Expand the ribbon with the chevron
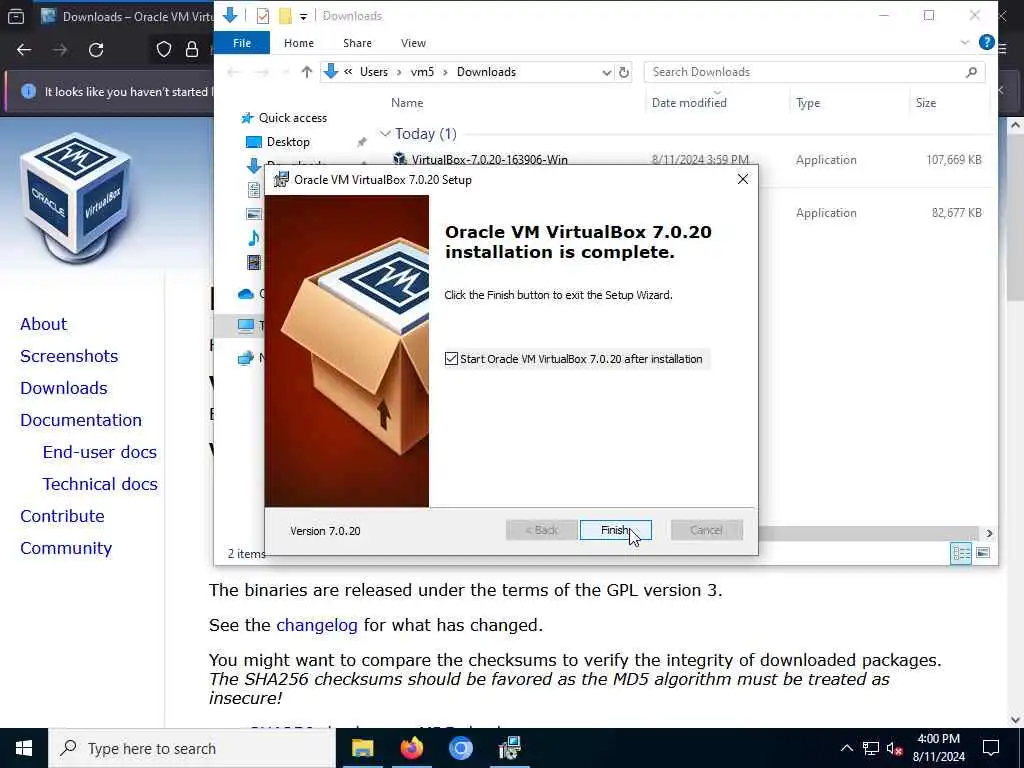1024x768 pixels. tap(965, 42)
